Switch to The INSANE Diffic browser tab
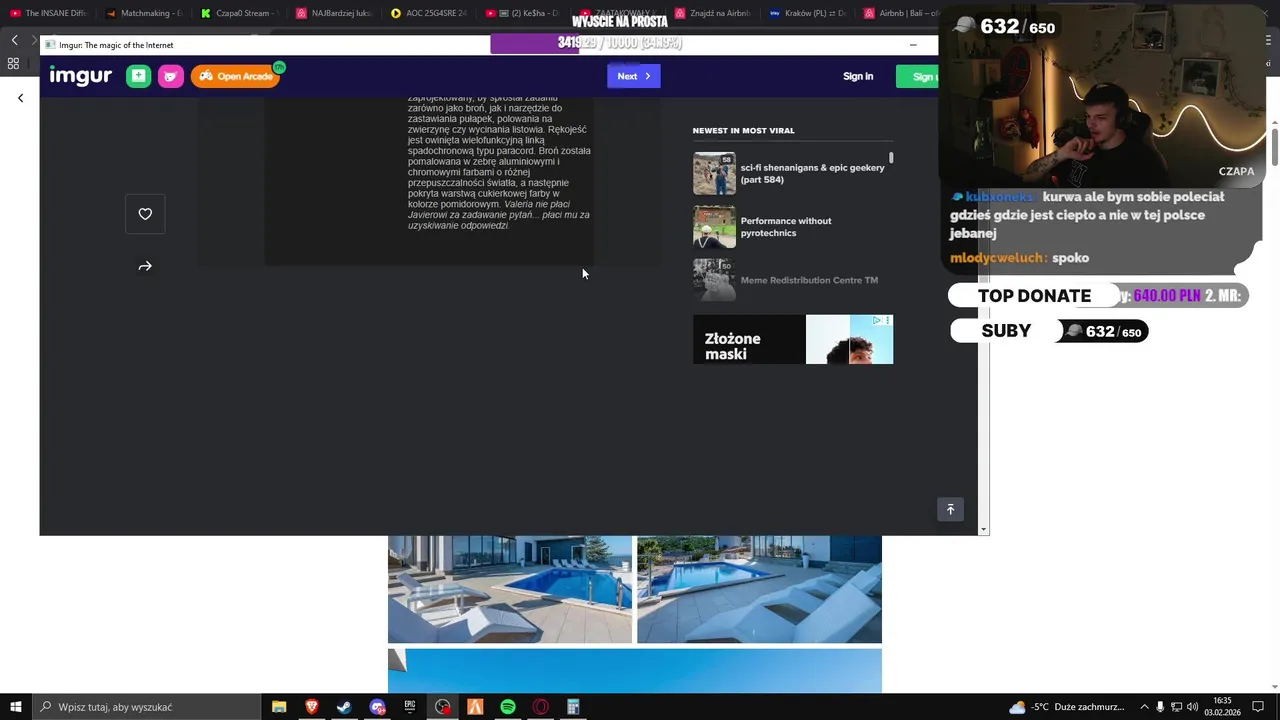The width and height of the screenshot is (1280, 720). pyautogui.click(x=48, y=13)
